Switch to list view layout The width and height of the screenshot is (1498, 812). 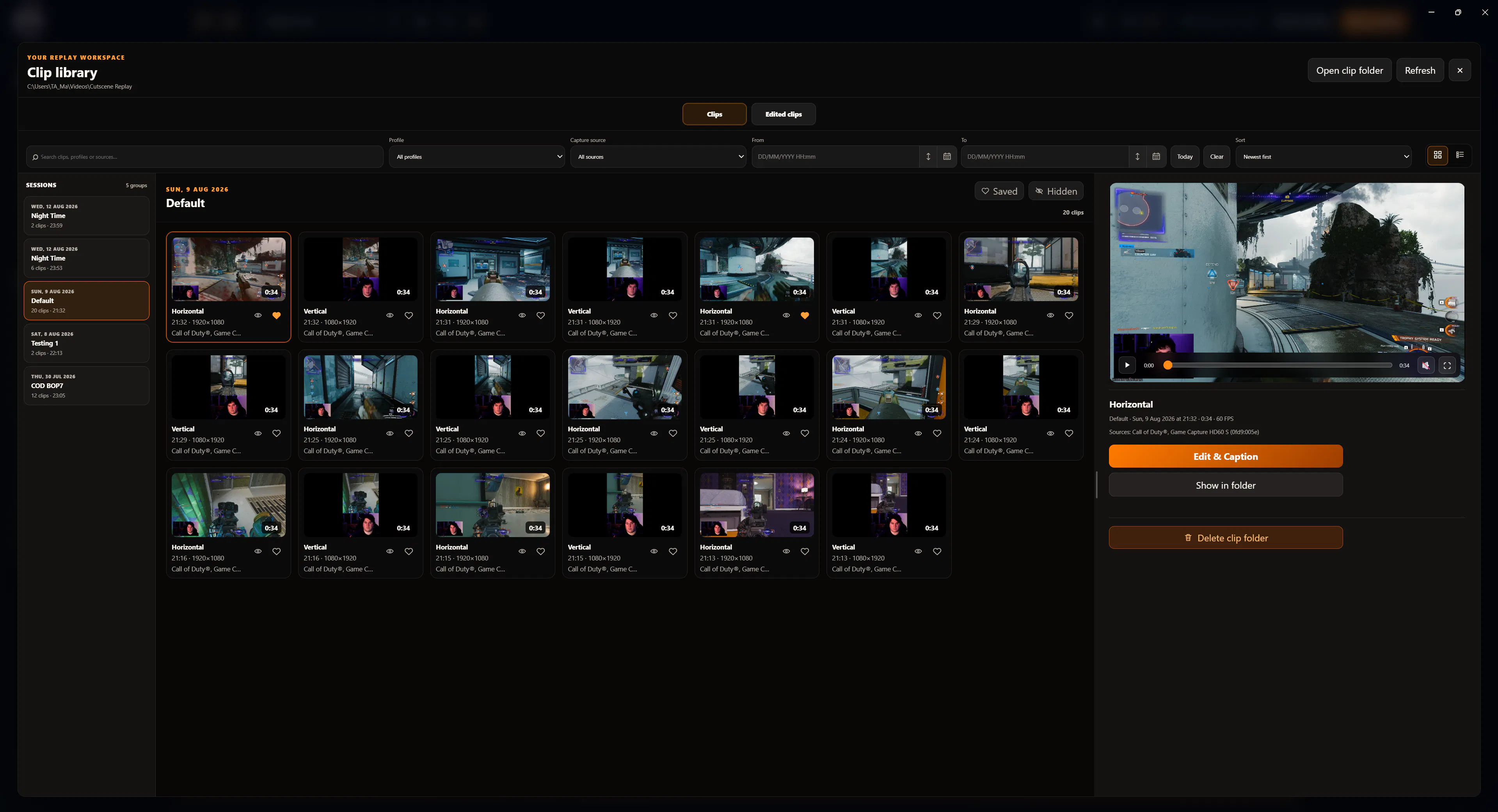1460,155
